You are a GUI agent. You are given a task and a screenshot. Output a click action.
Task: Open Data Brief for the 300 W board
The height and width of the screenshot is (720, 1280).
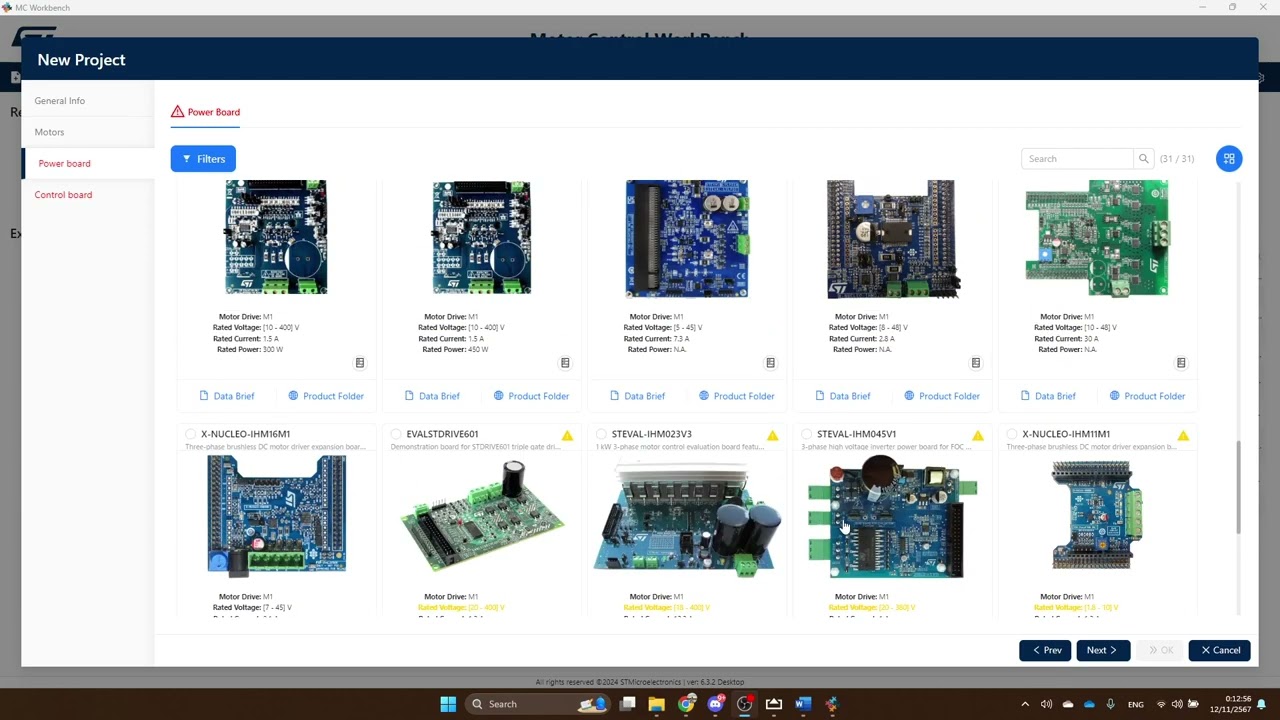(x=226, y=396)
